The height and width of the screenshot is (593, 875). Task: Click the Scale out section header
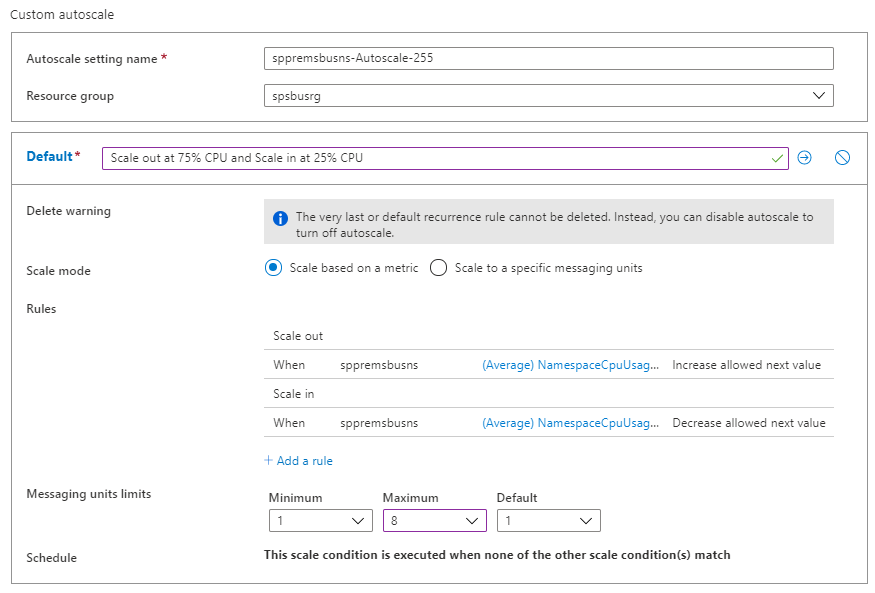click(x=298, y=336)
